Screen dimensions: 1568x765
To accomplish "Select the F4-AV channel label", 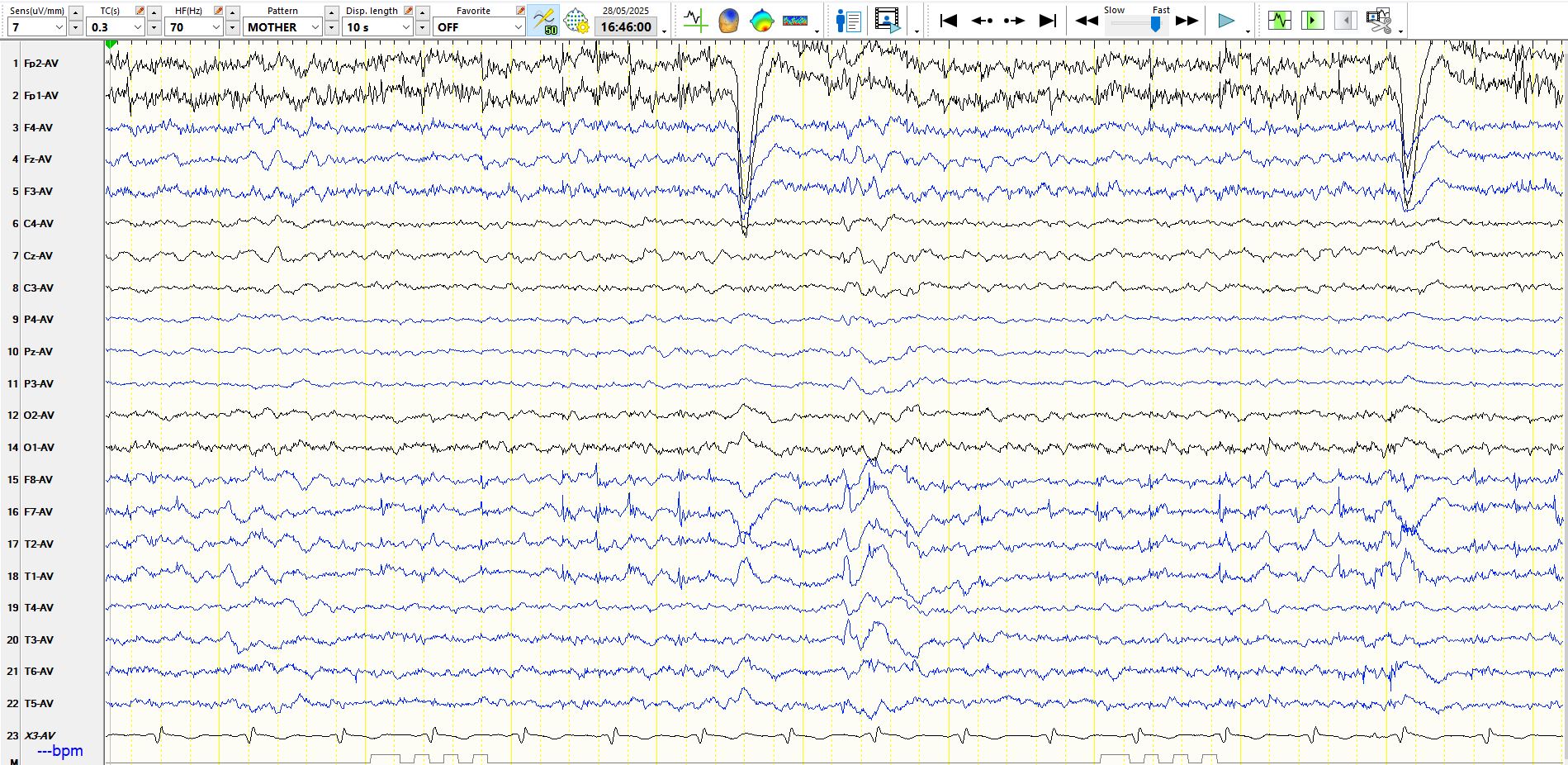I will (38, 128).
